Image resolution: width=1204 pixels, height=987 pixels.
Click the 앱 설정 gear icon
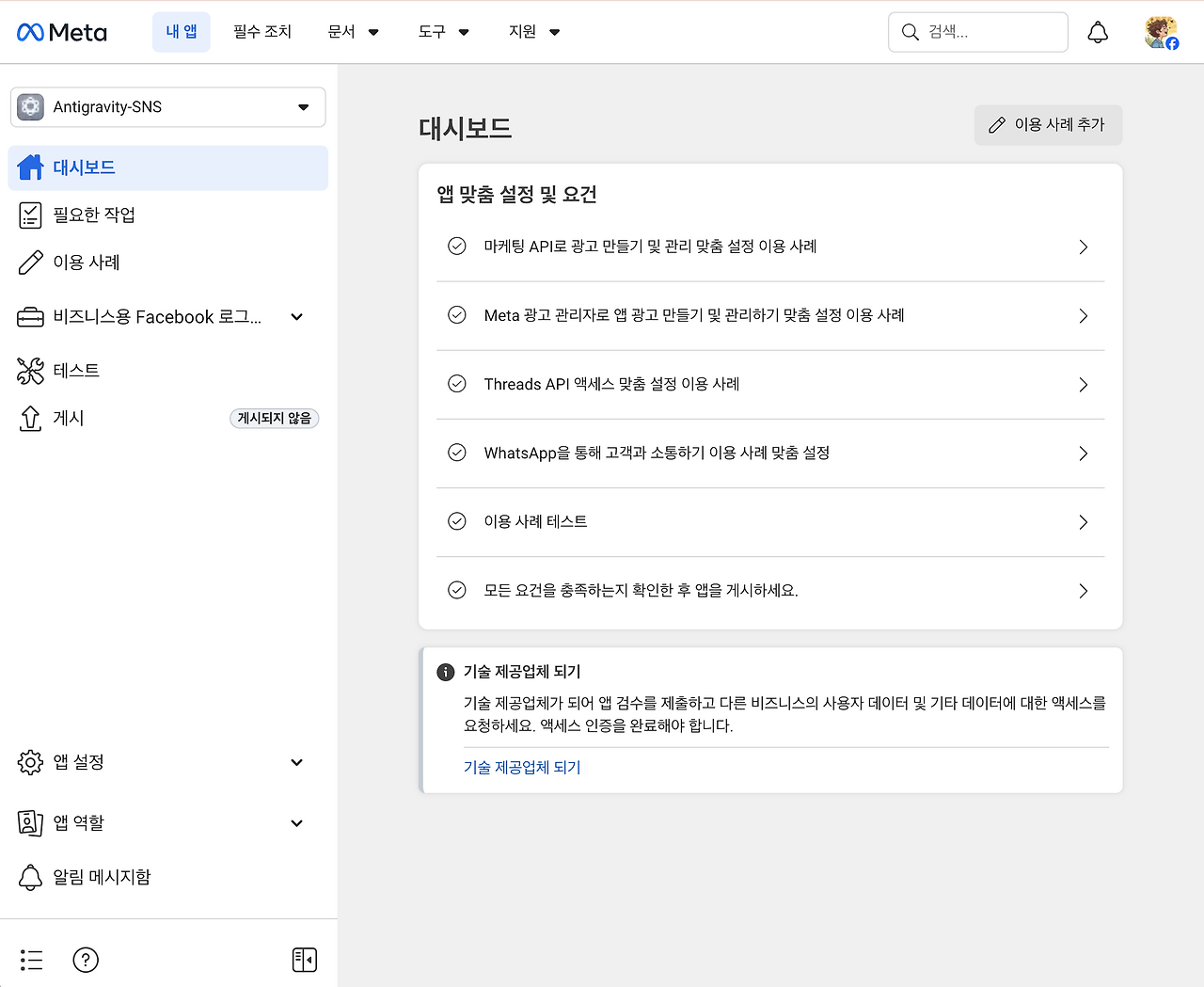point(30,762)
